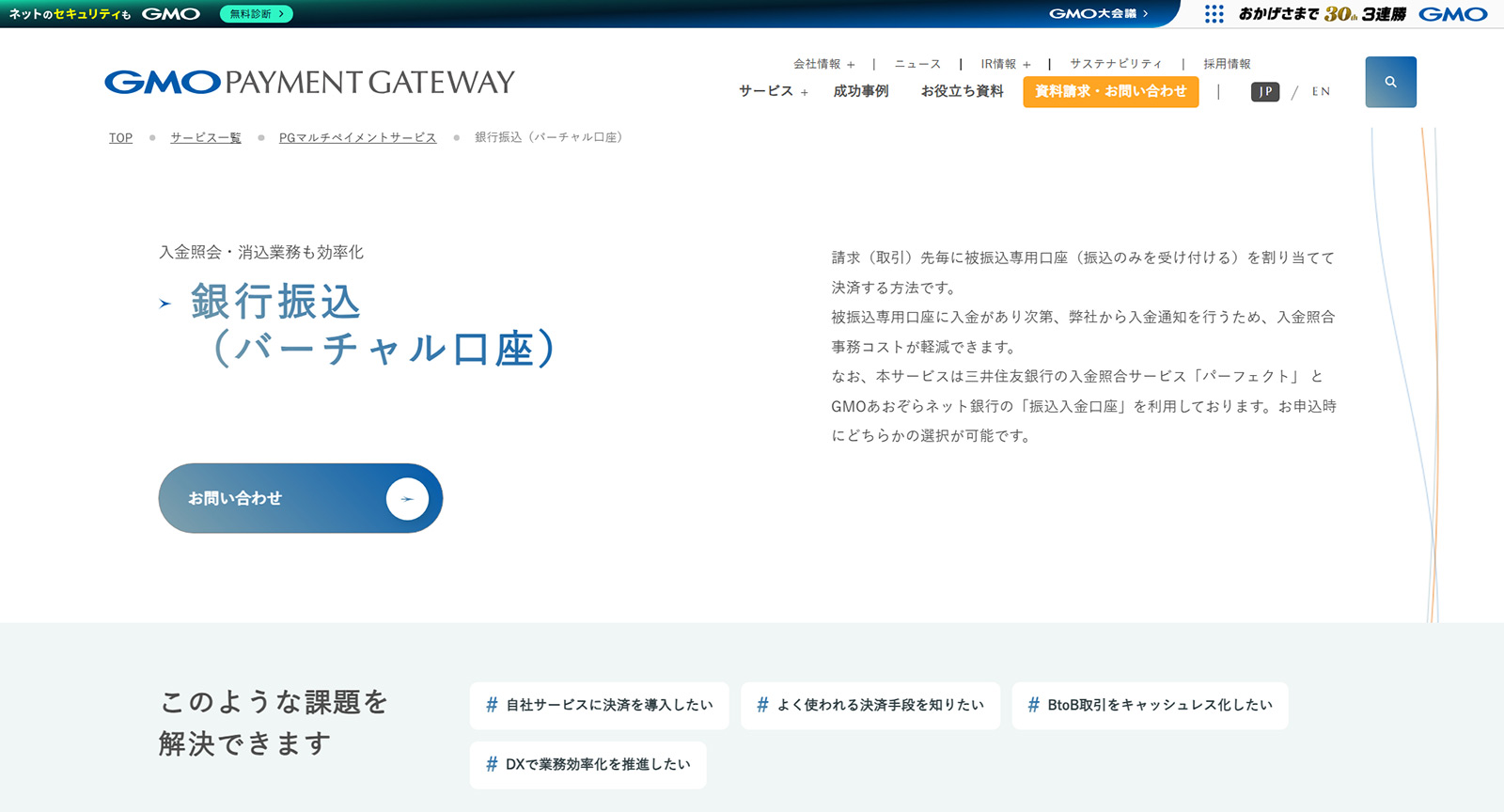Viewport: 1504px width, 812px height.
Task: Click the GMO logo in the top-right banner
Action: (x=1453, y=14)
